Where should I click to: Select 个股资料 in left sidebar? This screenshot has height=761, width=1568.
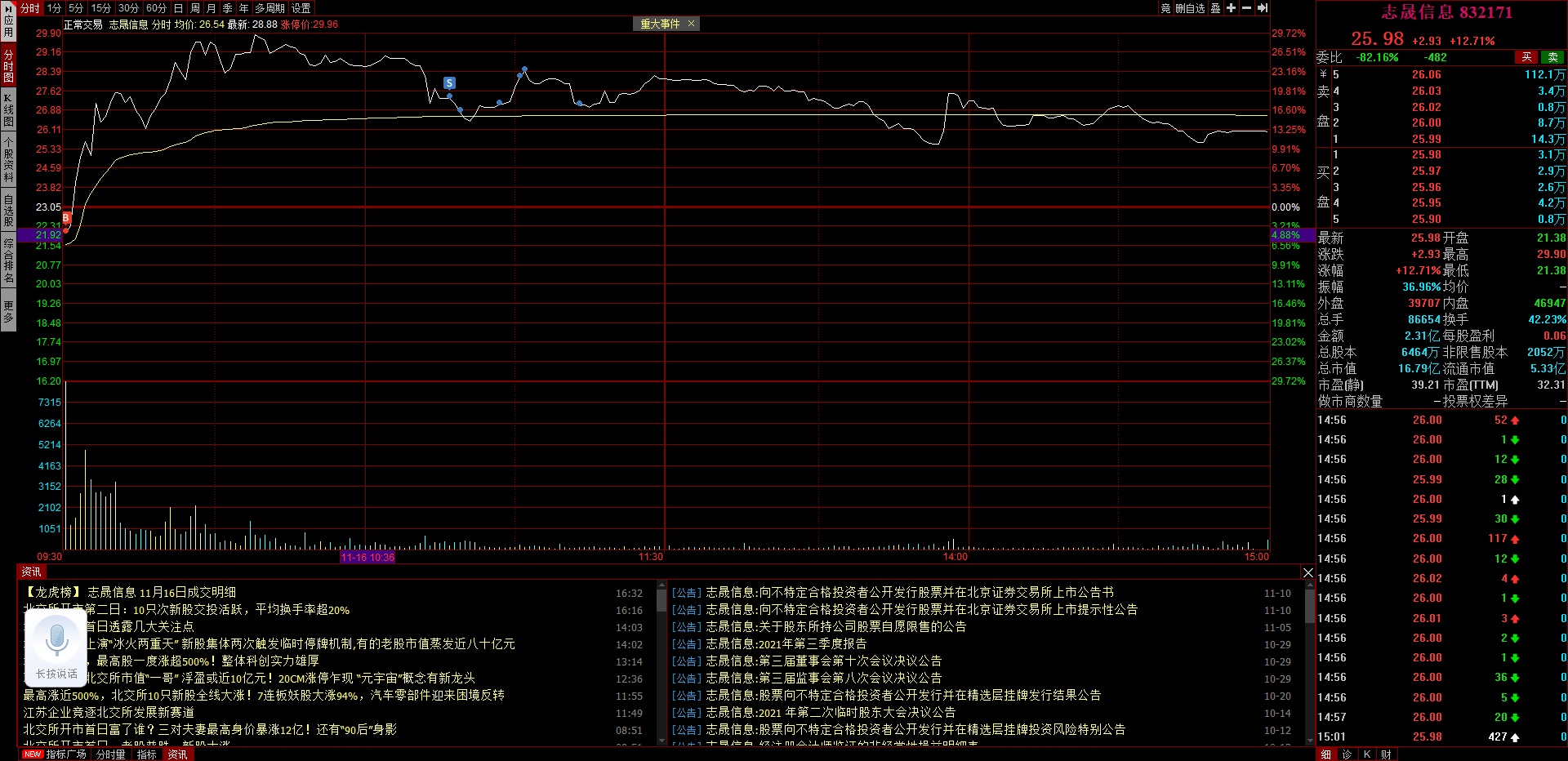pyautogui.click(x=8, y=159)
